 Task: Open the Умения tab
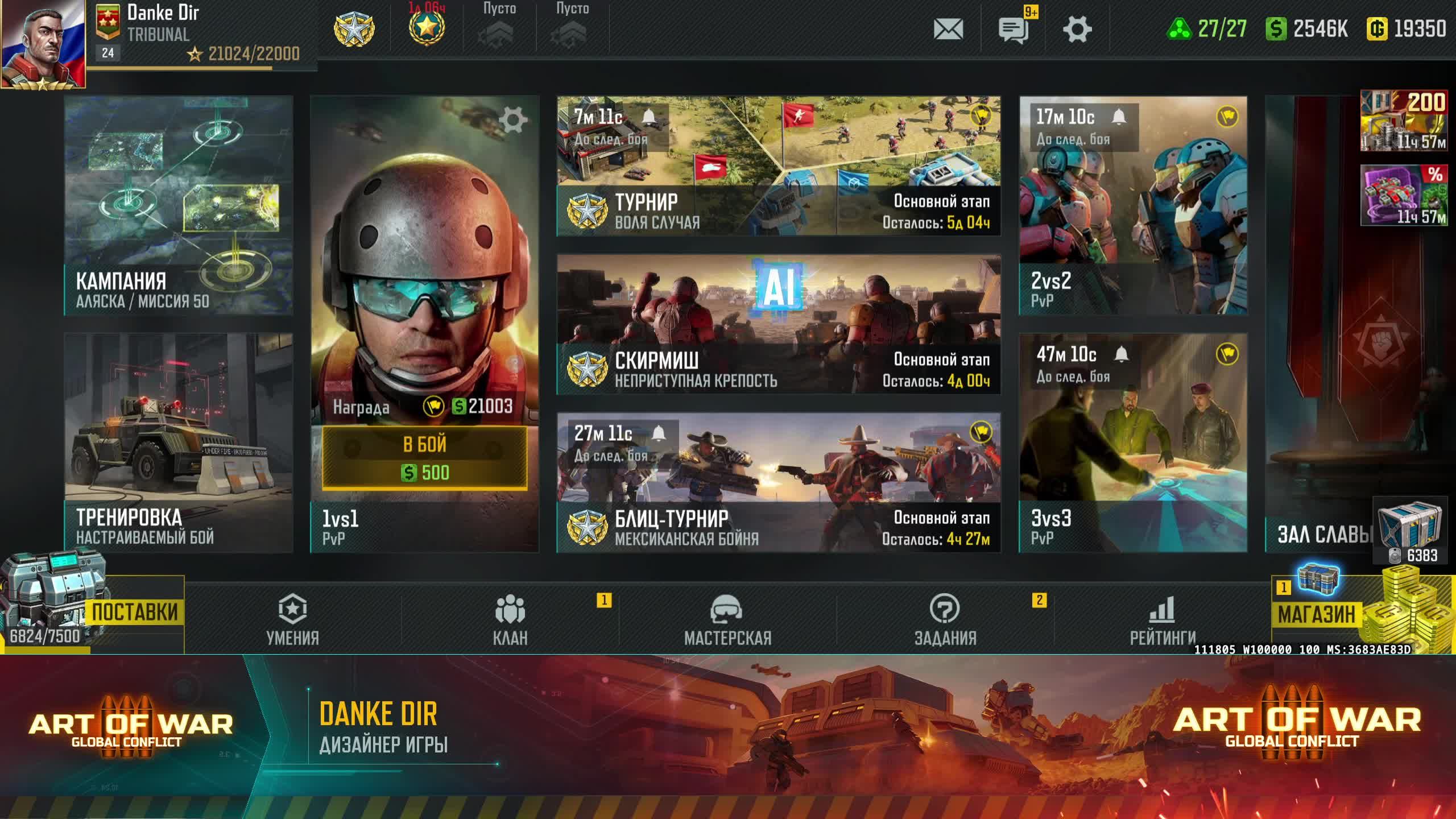pyautogui.click(x=293, y=620)
